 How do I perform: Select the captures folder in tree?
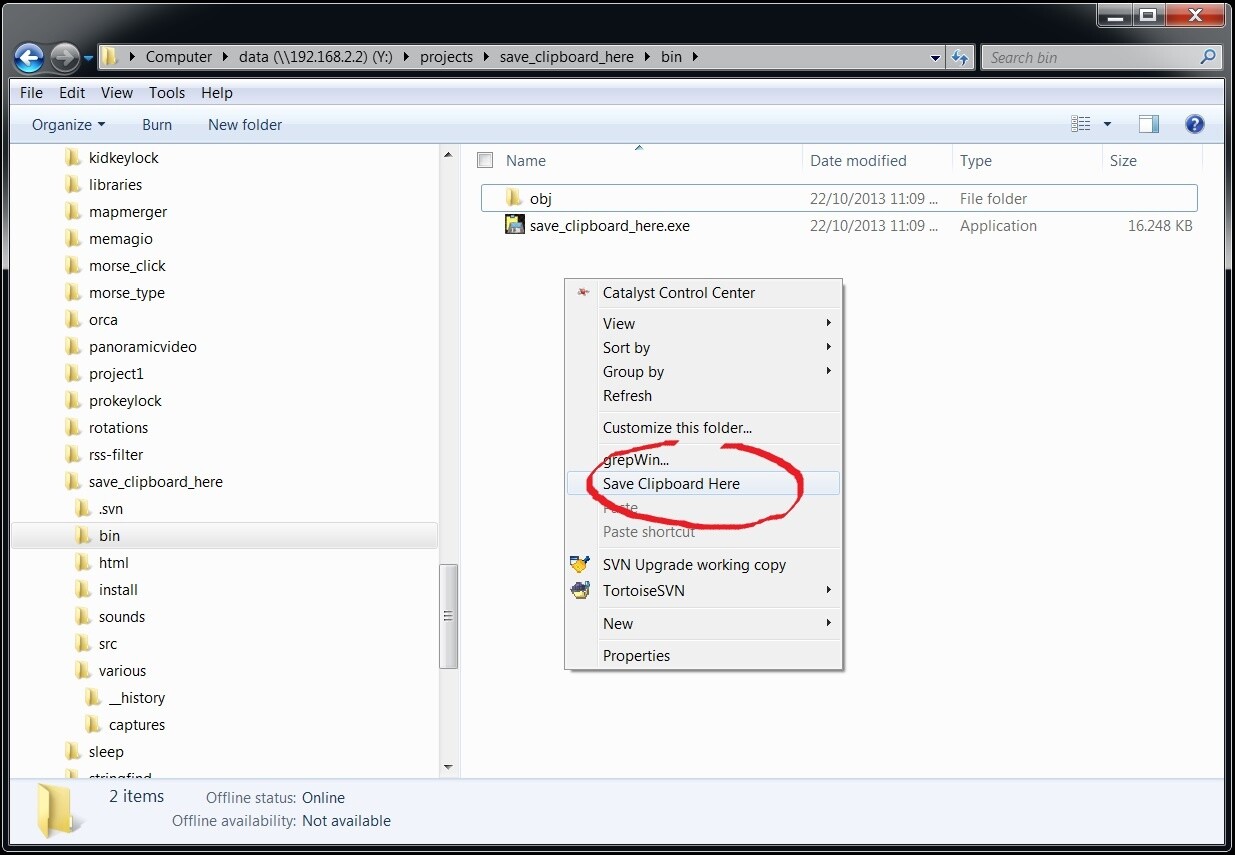[x=136, y=724]
